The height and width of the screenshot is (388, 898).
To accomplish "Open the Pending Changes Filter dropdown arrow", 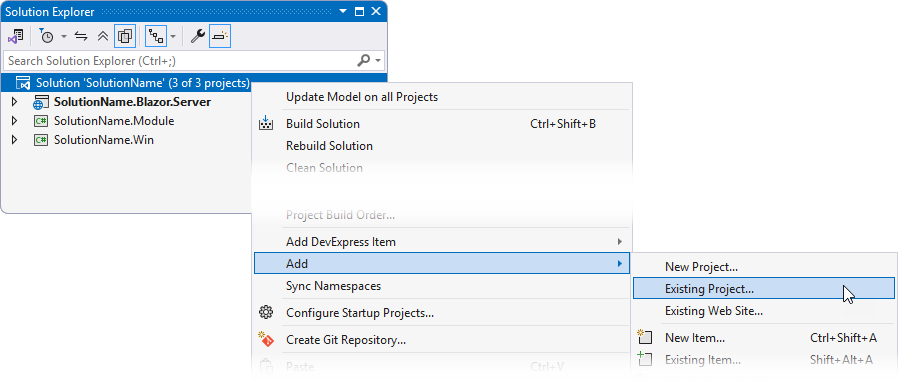I will tap(64, 37).
